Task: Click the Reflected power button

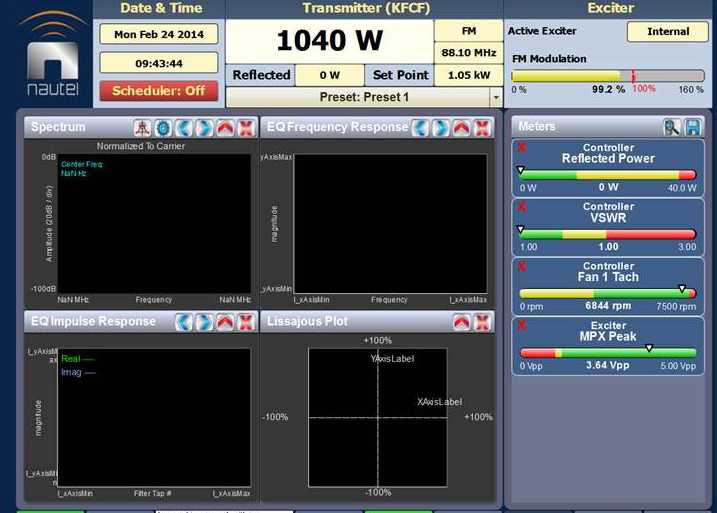Action: coord(261,75)
